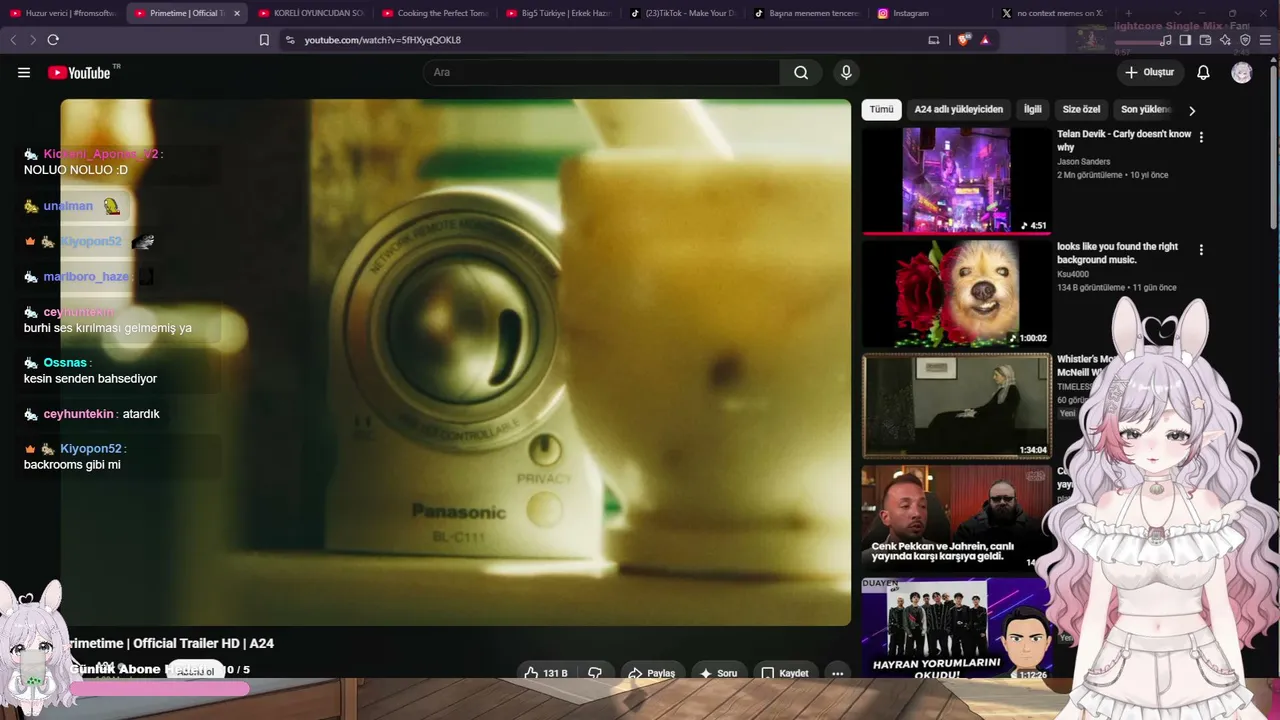Start voice search with the microphone
This screenshot has height=720, width=1280.
(846, 72)
